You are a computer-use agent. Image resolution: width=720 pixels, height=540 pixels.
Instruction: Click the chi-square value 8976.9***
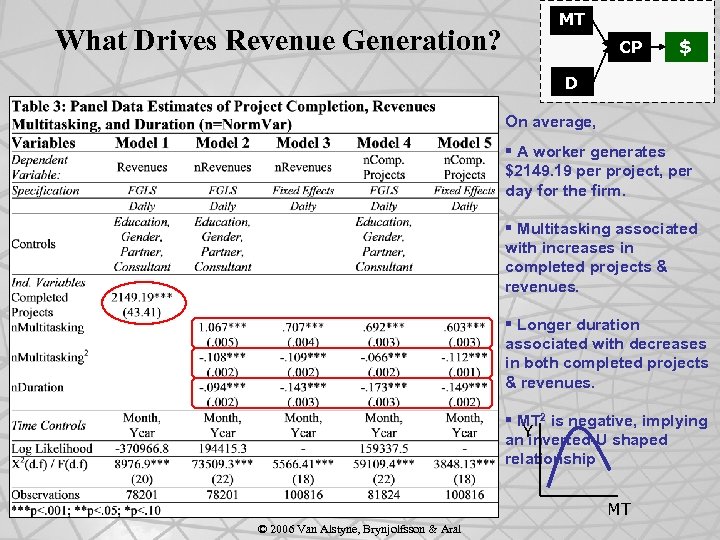142,464
